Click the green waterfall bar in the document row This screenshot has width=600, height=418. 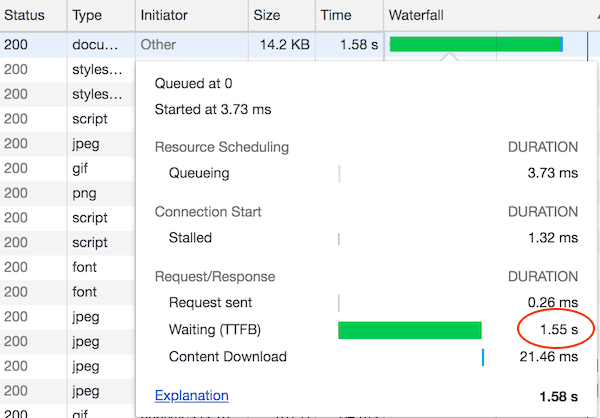coord(475,44)
